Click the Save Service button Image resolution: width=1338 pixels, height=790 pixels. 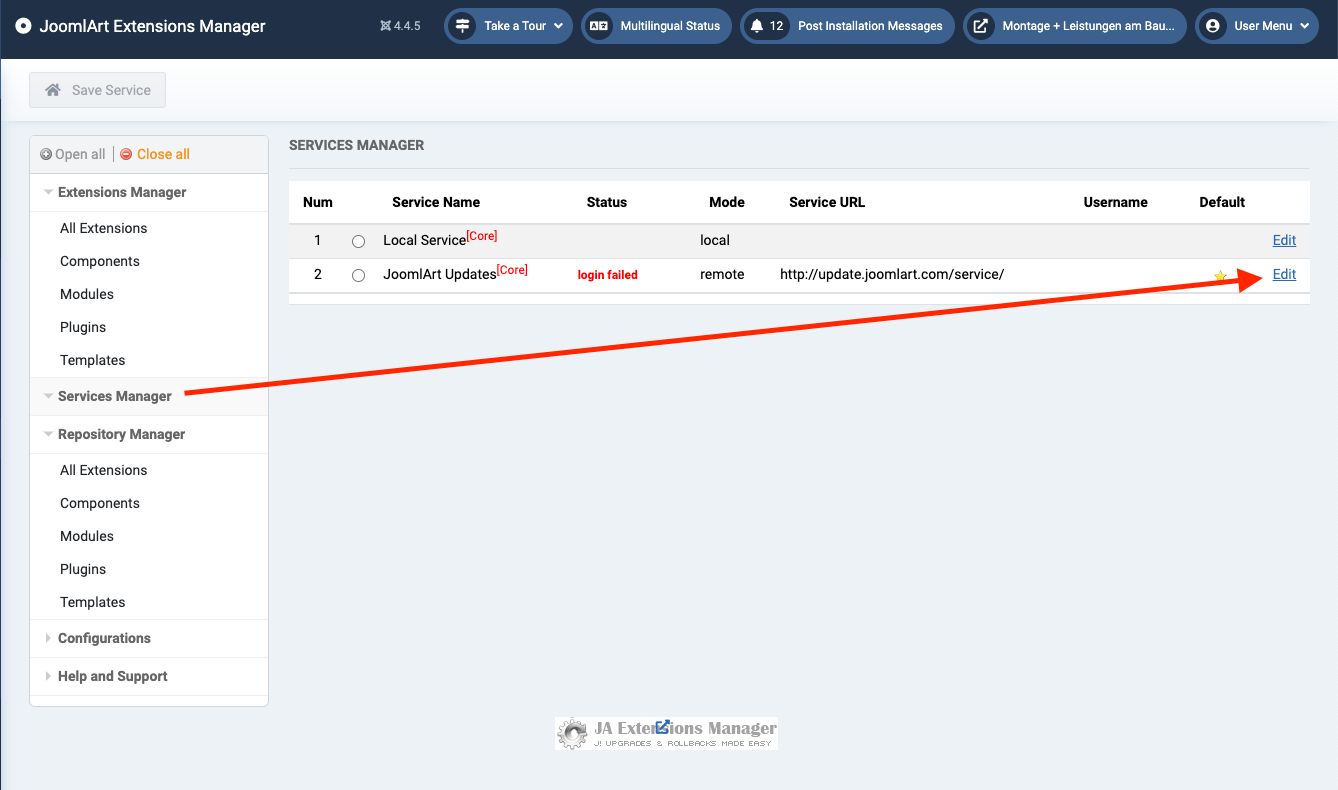(98, 90)
